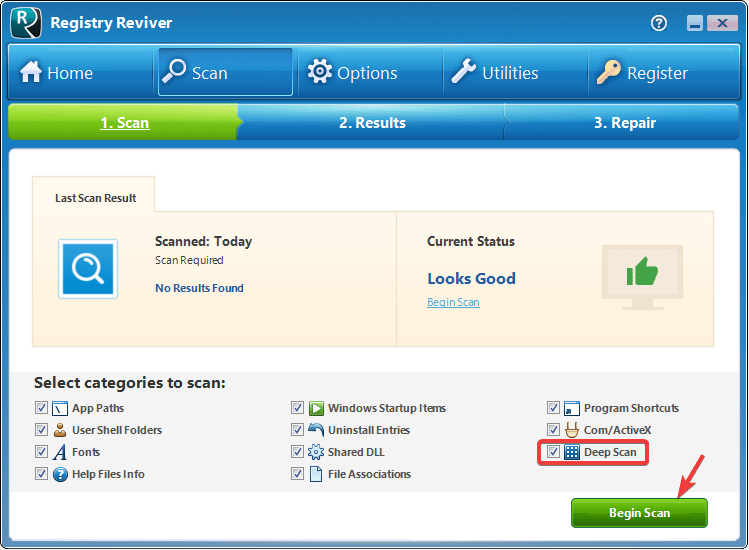Toggle the Windows Startup Items checkbox
This screenshot has height=550, width=749.
(297, 408)
